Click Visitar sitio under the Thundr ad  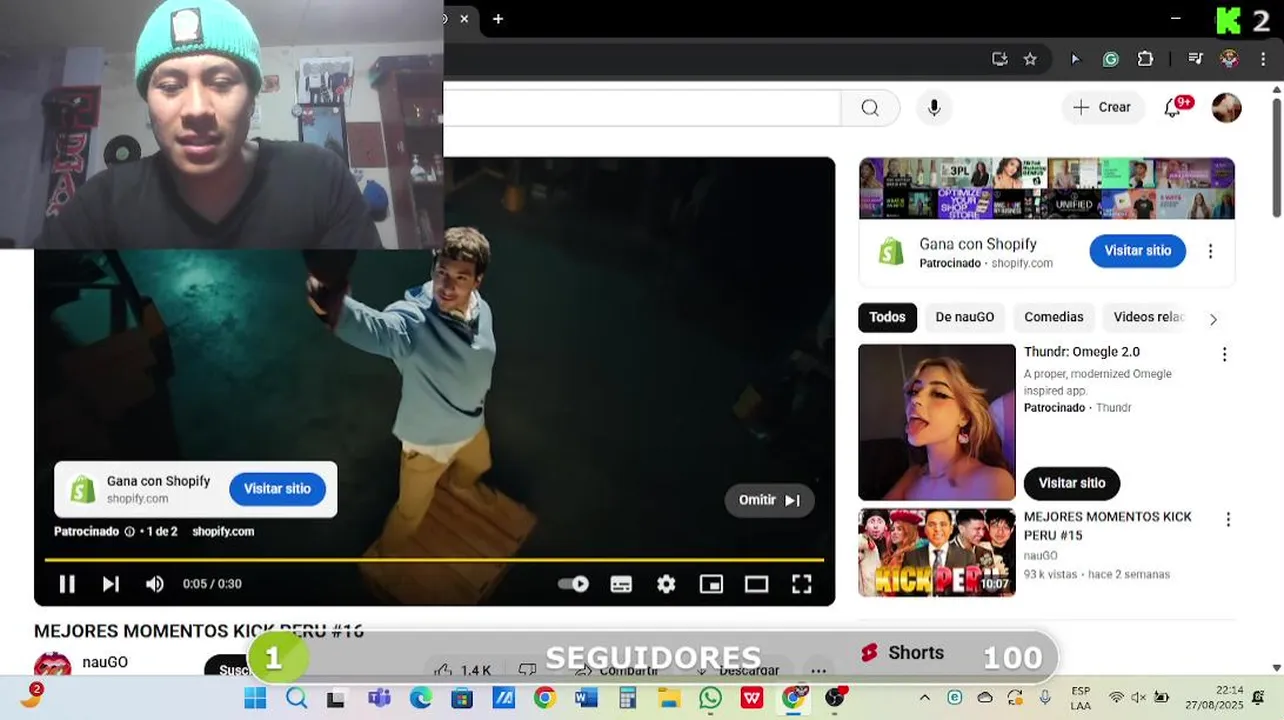click(x=1072, y=483)
